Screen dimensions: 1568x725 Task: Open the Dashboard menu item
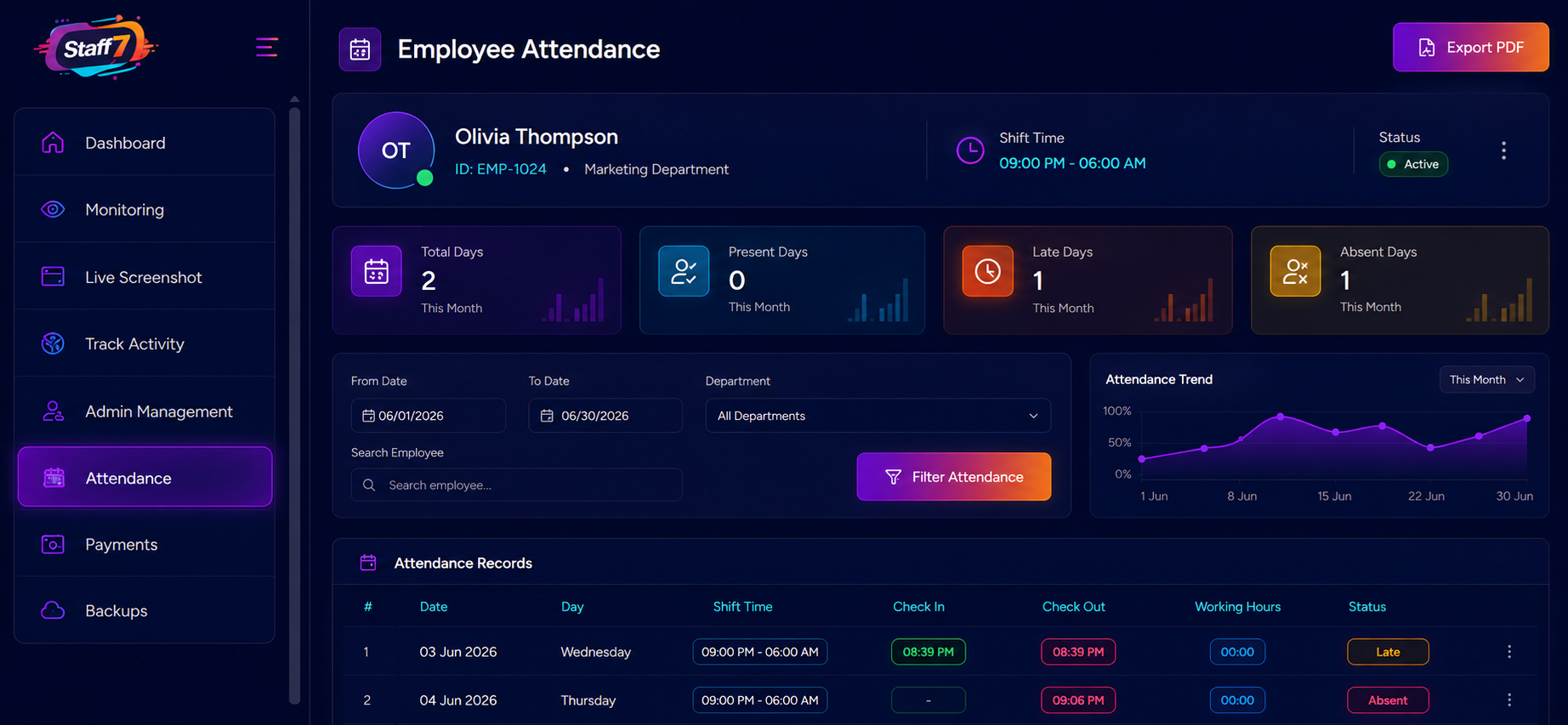[x=145, y=143]
